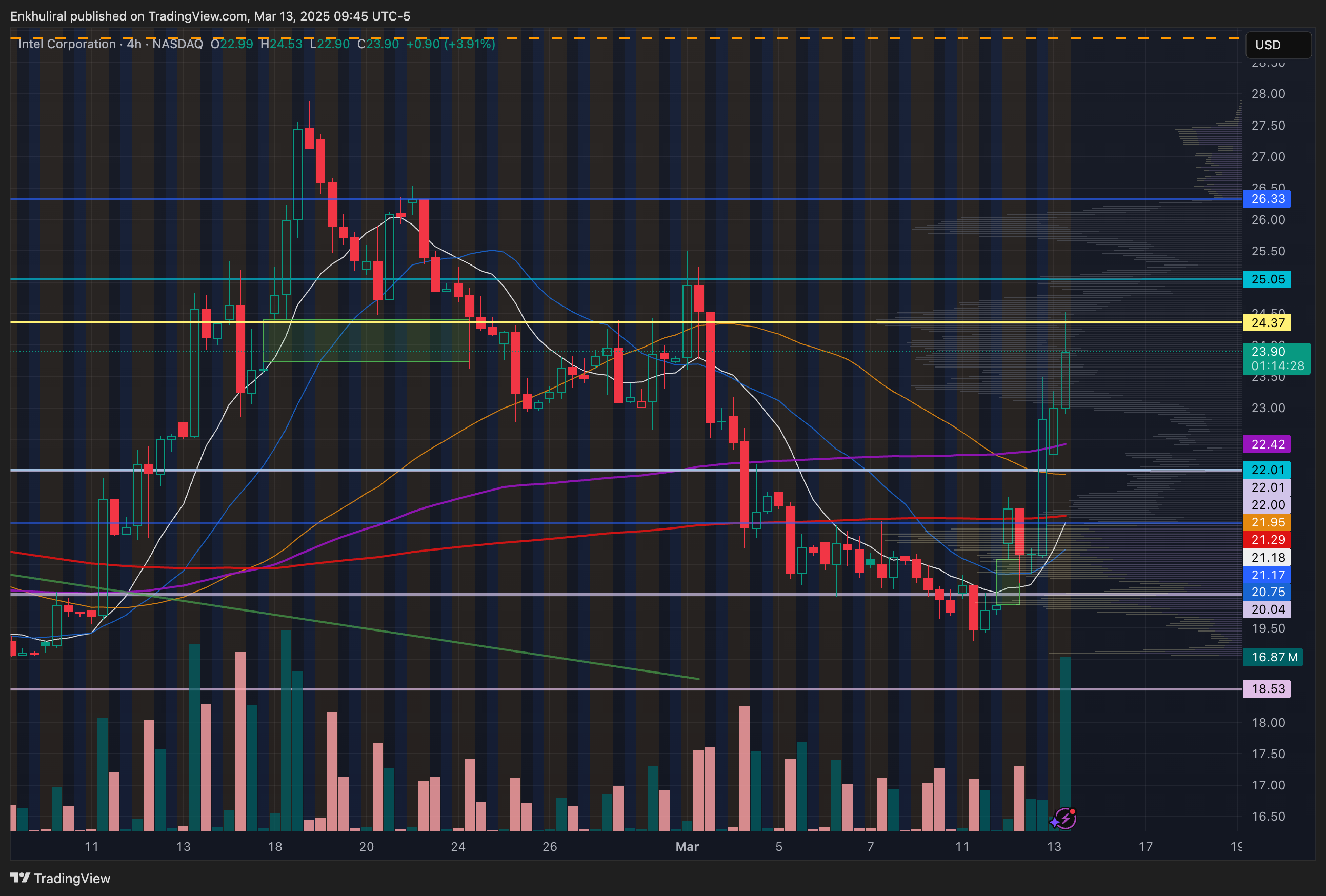This screenshot has width=1326, height=896.
Task: Click the Mar label on time axis
Action: pos(687,846)
